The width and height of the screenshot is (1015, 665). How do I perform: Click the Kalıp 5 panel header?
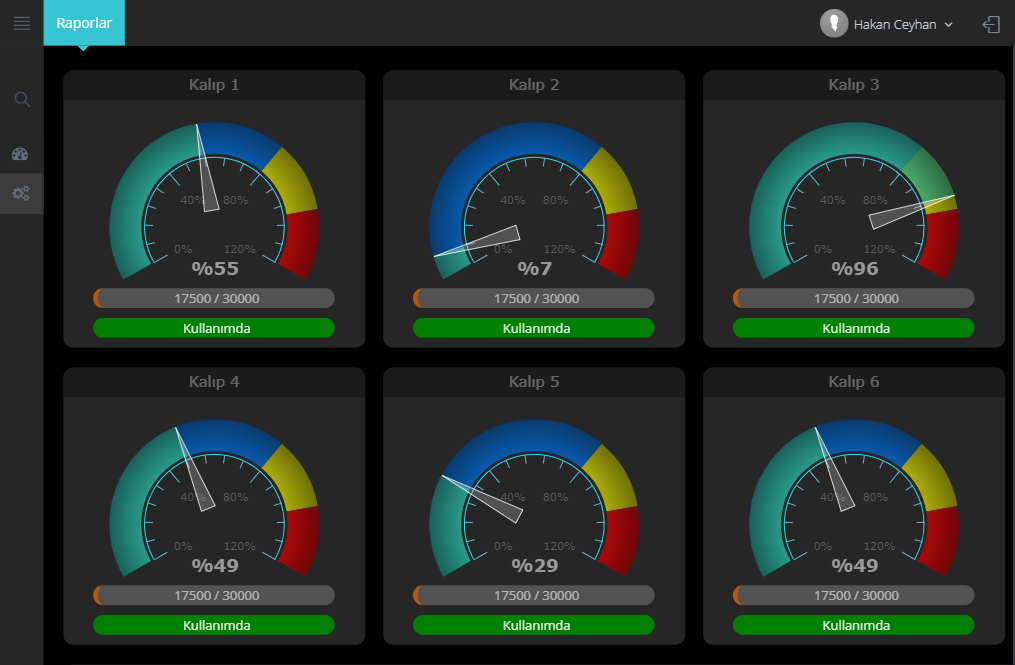(534, 382)
